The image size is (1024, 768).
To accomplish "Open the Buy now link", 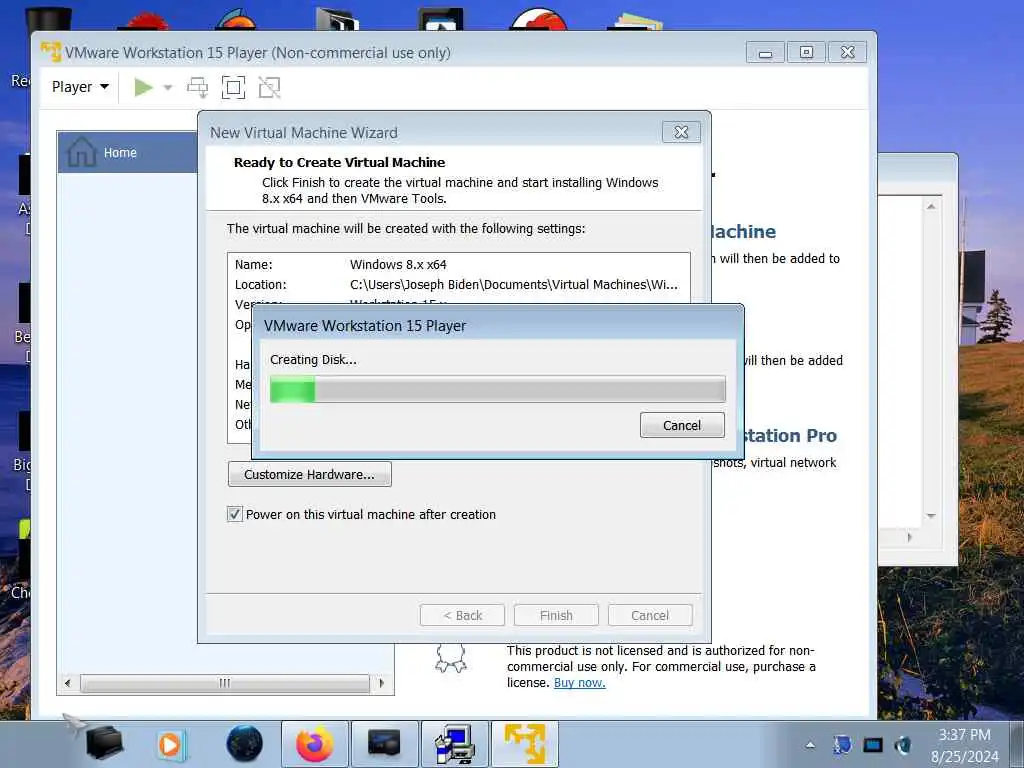I will point(579,682).
